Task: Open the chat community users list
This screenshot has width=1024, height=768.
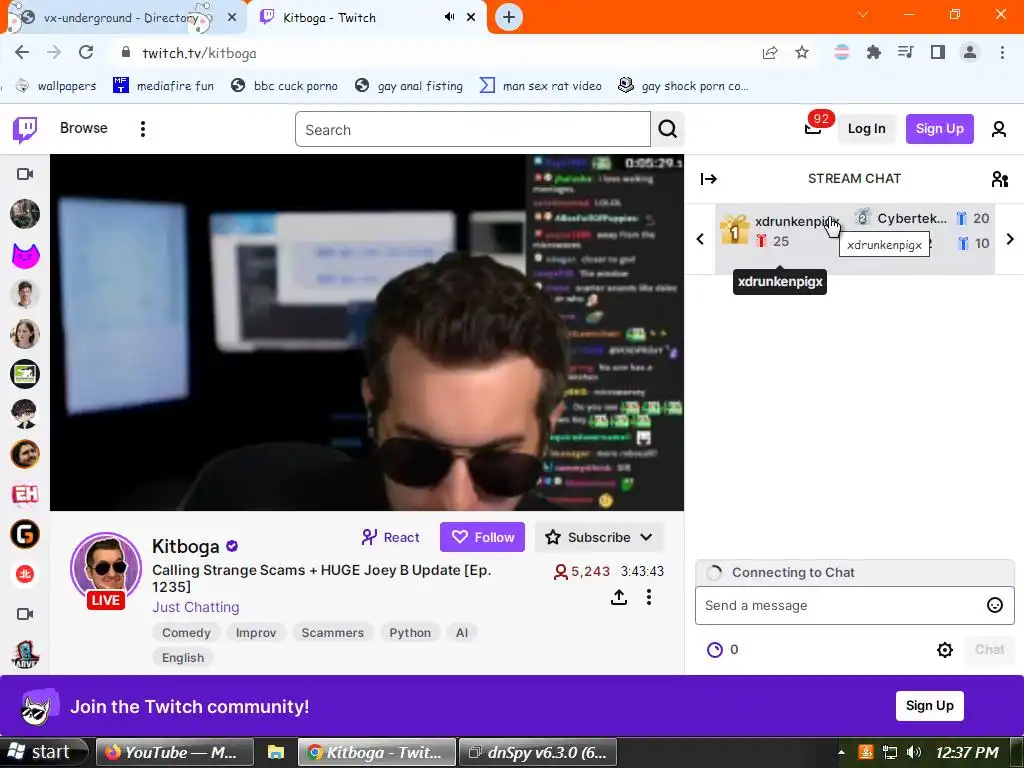Action: pos(999,179)
